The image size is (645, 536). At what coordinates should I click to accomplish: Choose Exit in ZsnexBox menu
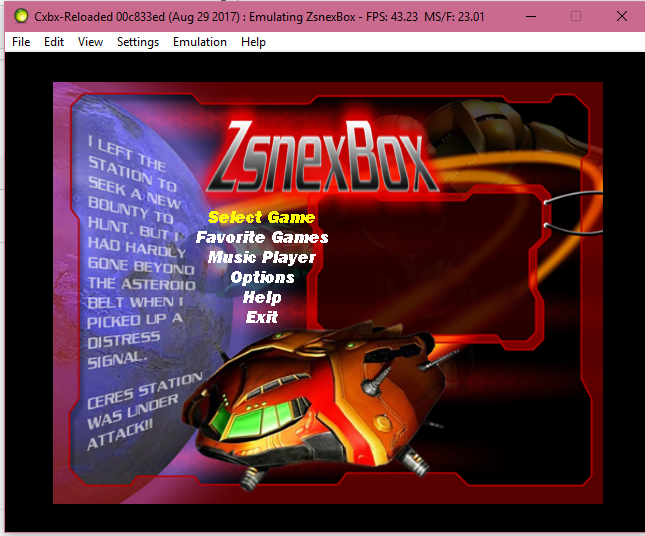[262, 317]
